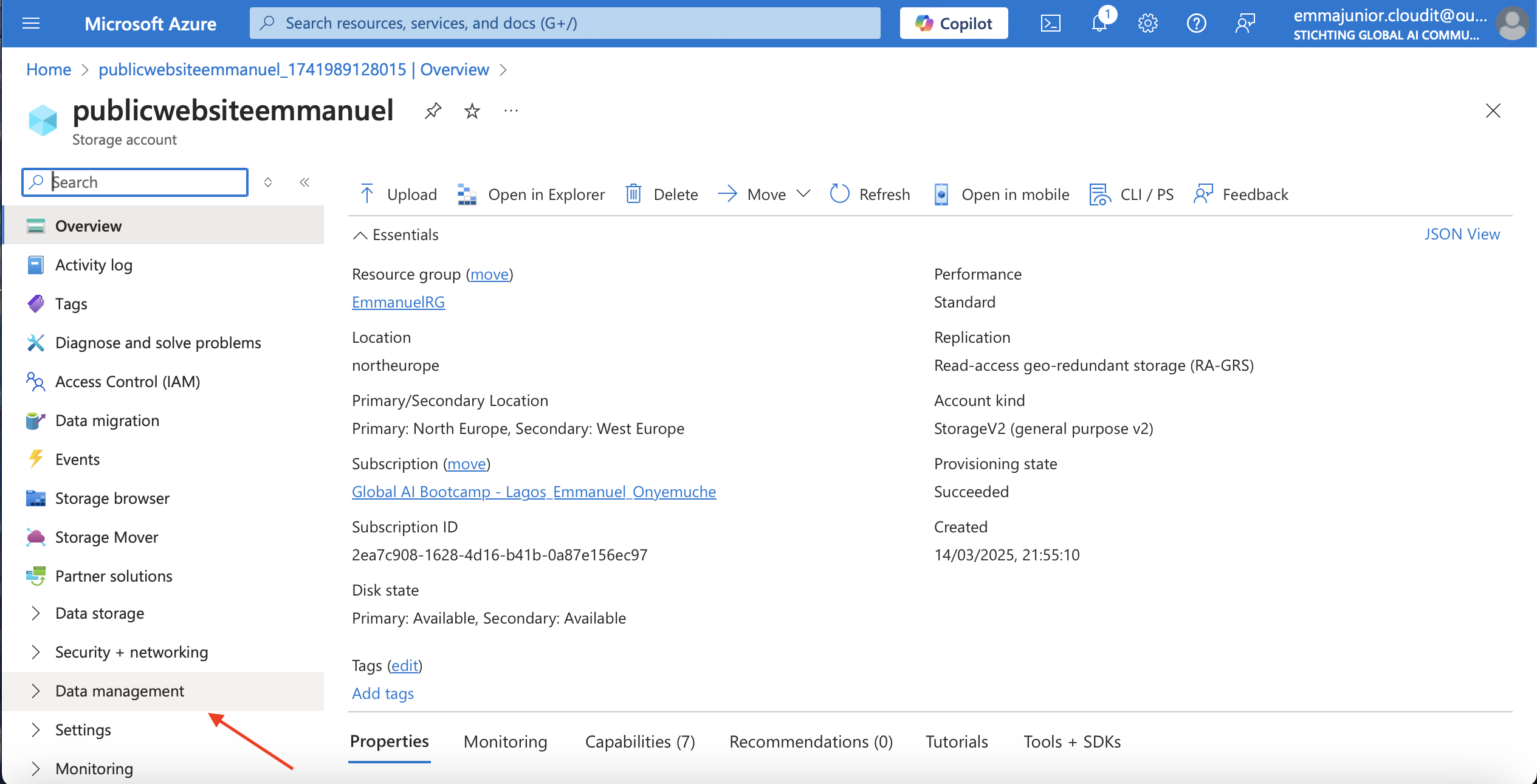The height and width of the screenshot is (784, 1537).
Task: Collapse the left sidebar menu
Action: 304,182
